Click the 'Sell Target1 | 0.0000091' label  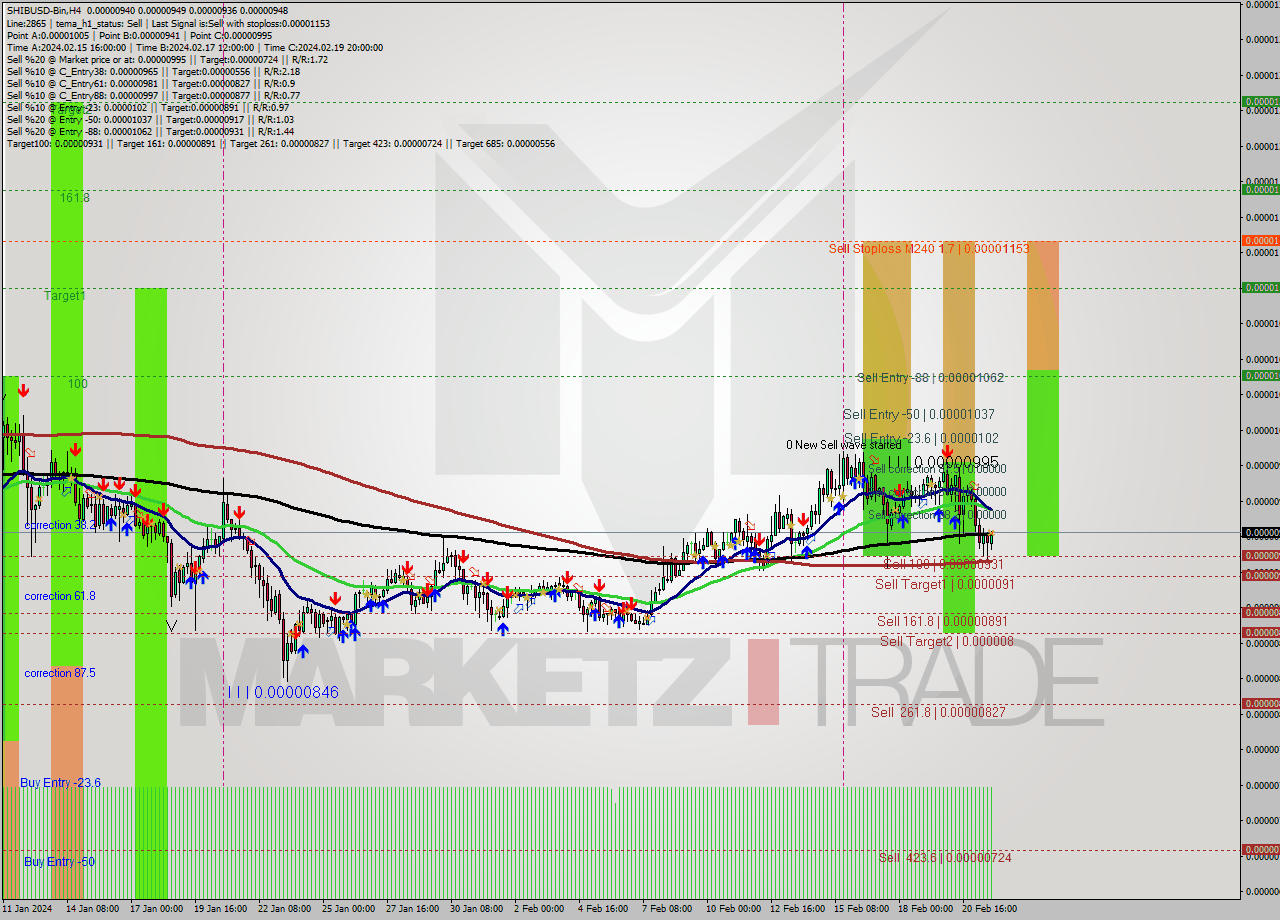[945, 584]
